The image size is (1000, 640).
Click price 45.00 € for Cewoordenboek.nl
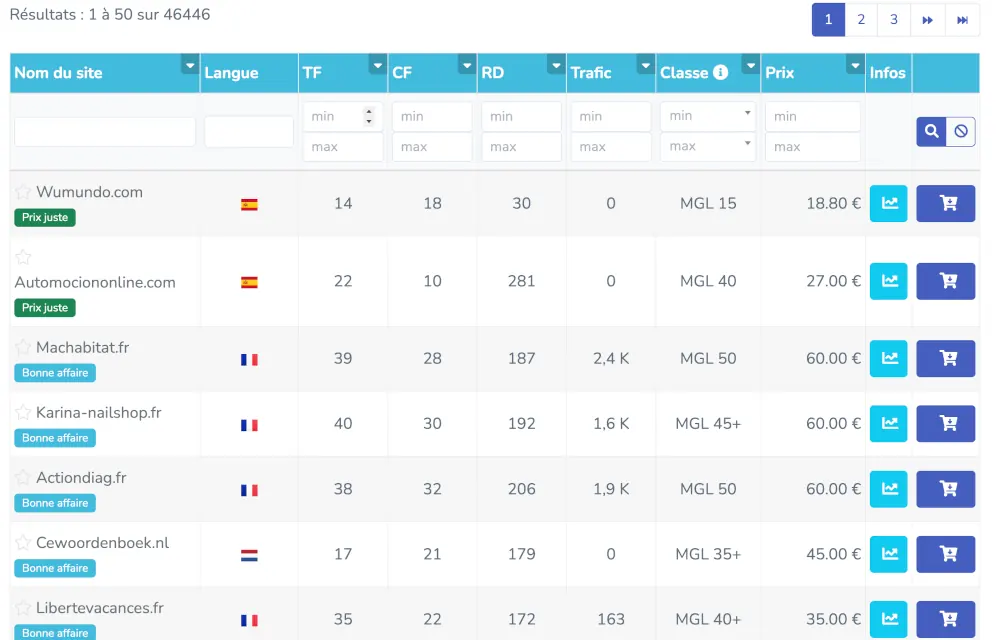pyautogui.click(x=833, y=554)
